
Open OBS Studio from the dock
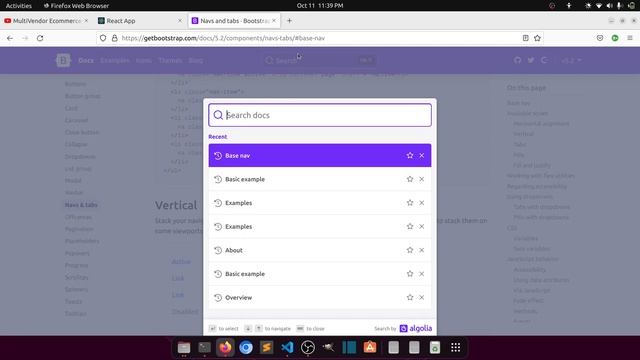pyautogui.click(x=308, y=347)
